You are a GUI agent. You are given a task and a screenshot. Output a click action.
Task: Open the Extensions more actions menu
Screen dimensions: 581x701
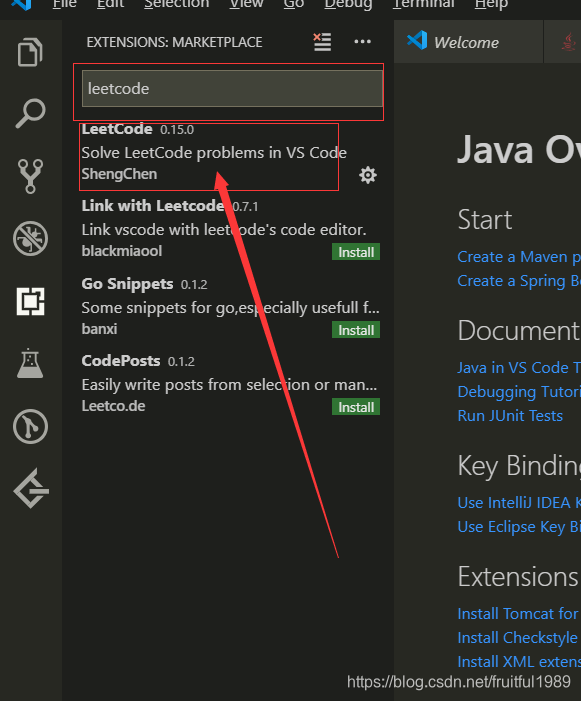(362, 42)
